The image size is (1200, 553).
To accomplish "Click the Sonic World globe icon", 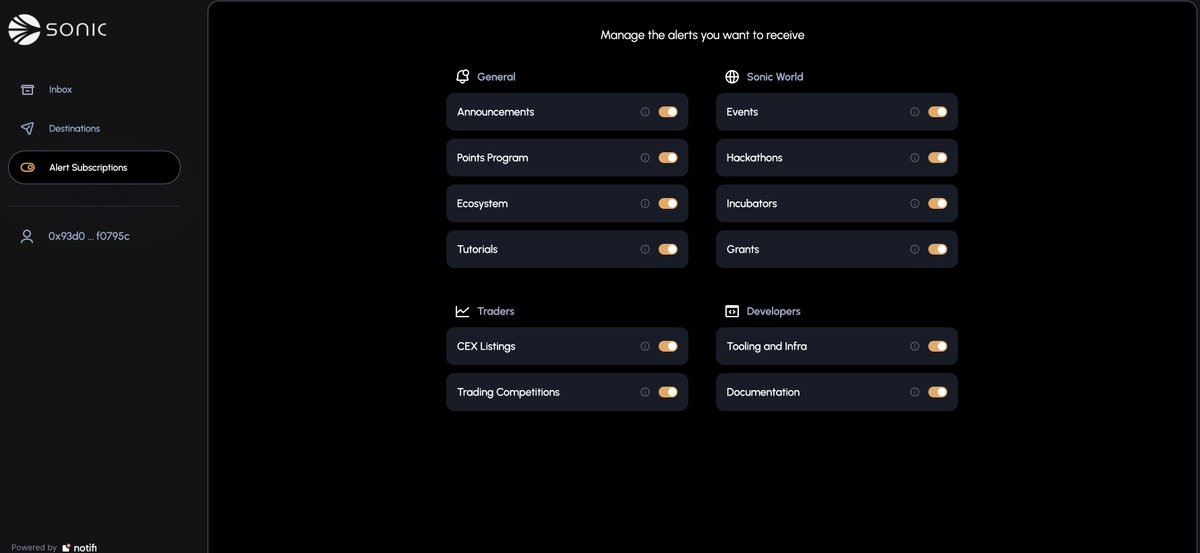I will point(732,77).
